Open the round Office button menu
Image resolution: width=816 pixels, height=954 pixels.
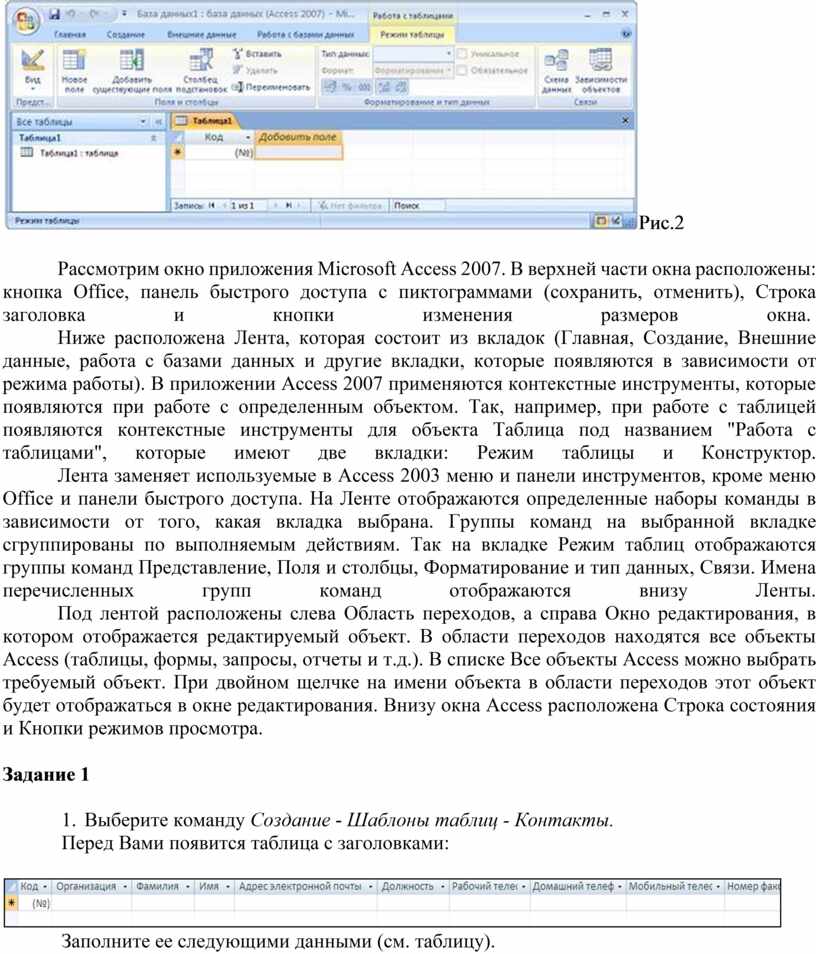point(26,22)
